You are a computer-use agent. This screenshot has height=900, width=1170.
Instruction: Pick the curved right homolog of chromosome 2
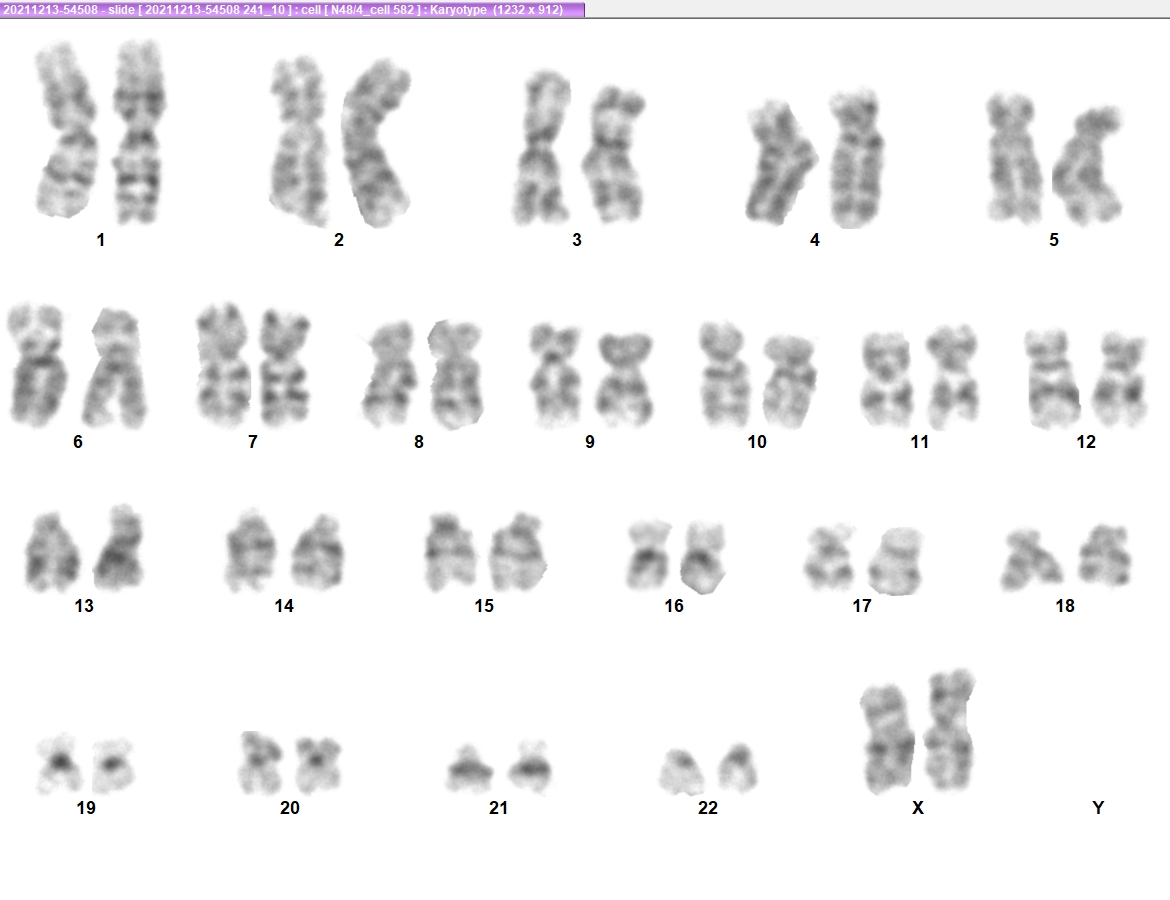[x=377, y=143]
